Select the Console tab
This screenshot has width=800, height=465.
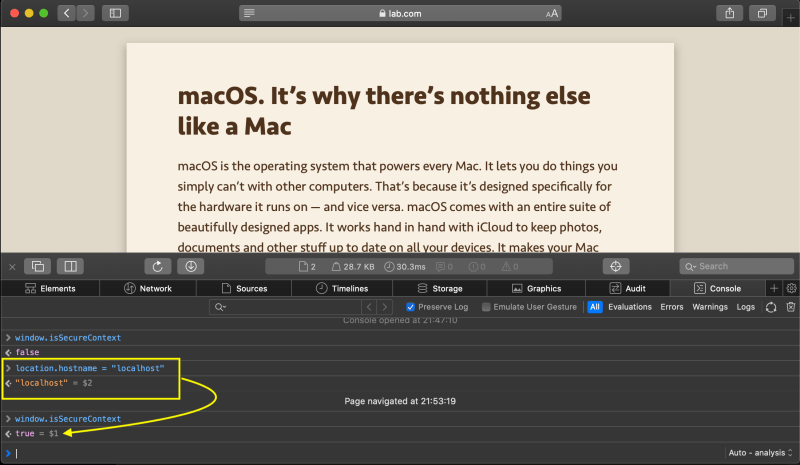[x=717, y=288]
